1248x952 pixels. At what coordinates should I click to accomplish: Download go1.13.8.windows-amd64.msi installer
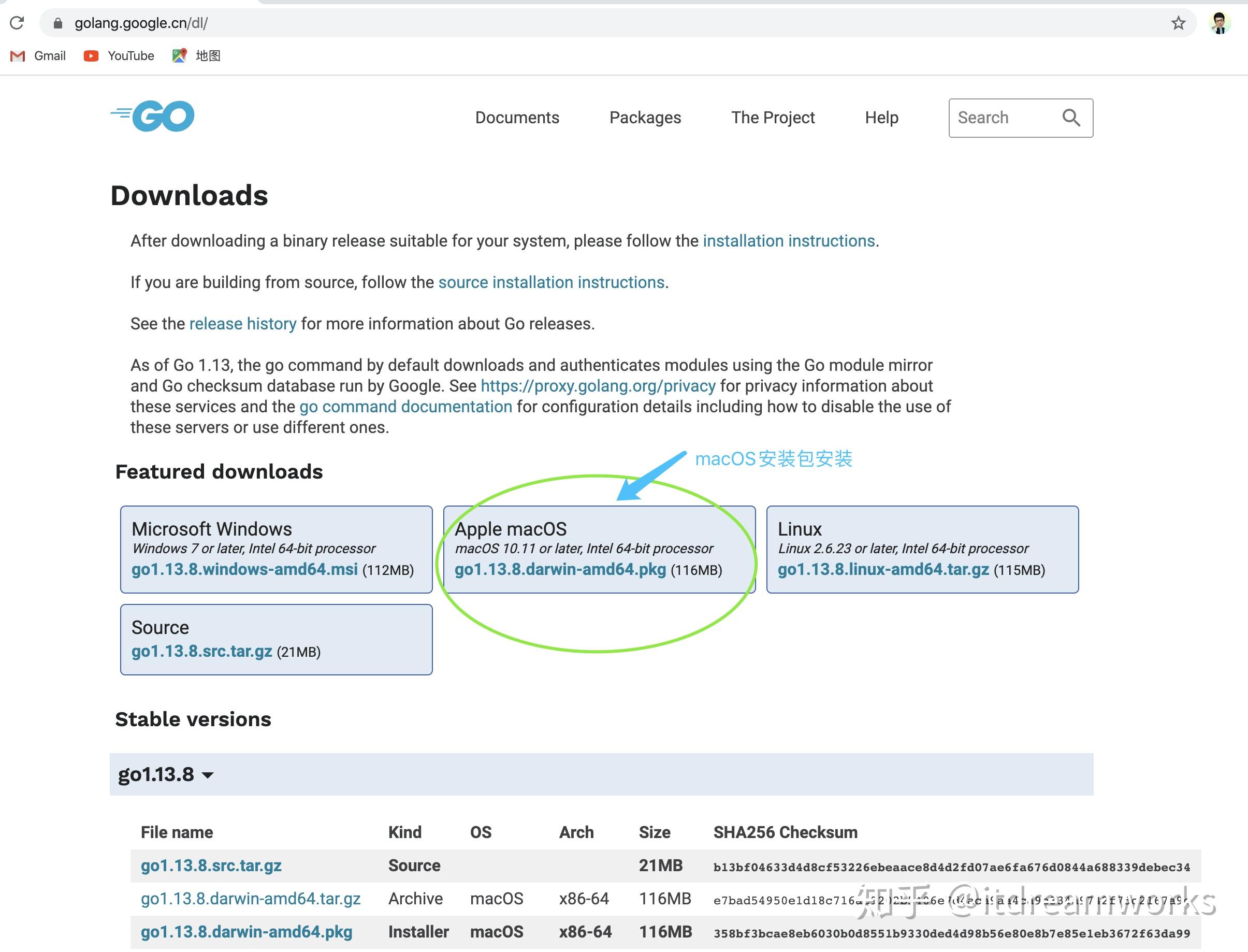(244, 569)
